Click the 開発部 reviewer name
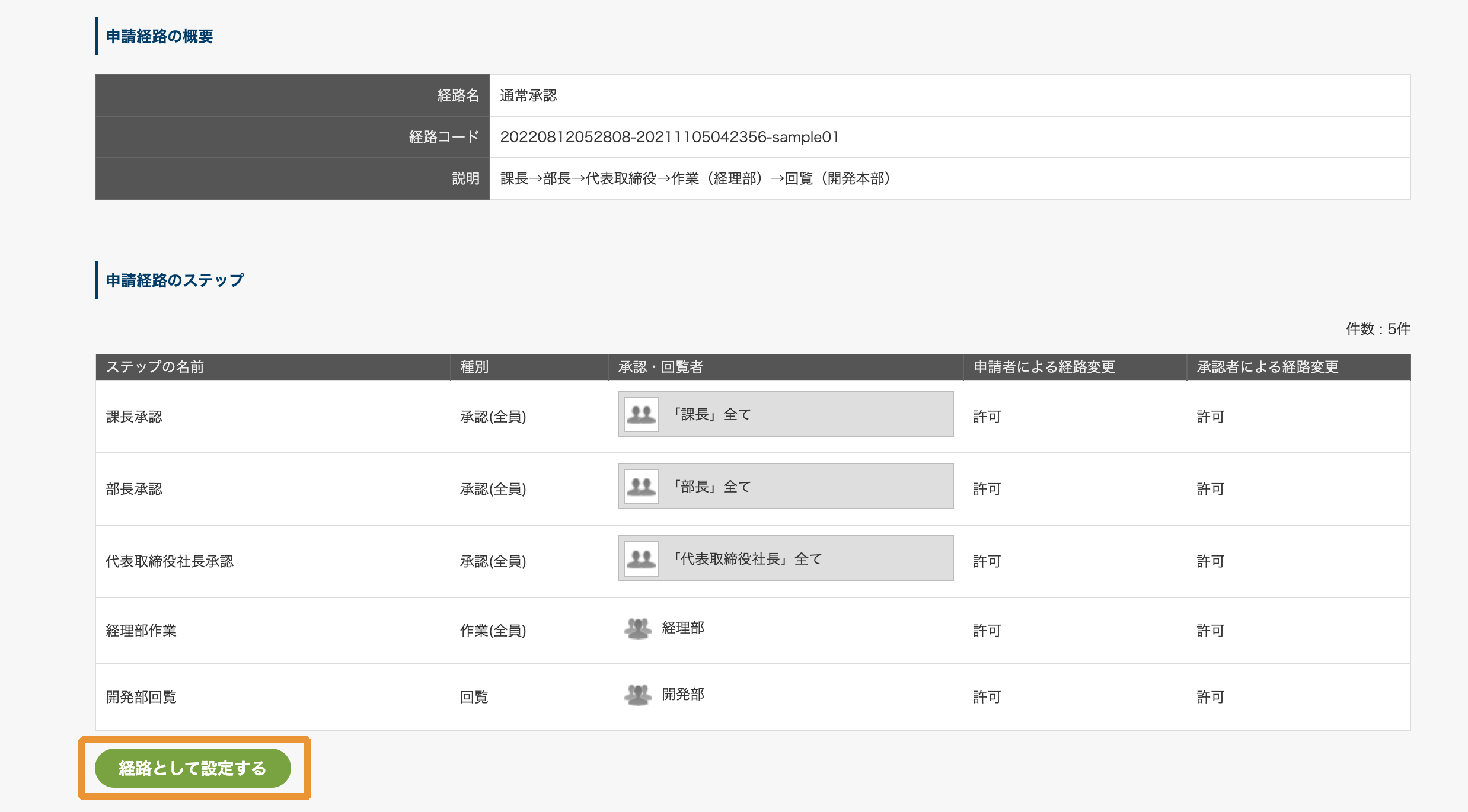 [683, 694]
